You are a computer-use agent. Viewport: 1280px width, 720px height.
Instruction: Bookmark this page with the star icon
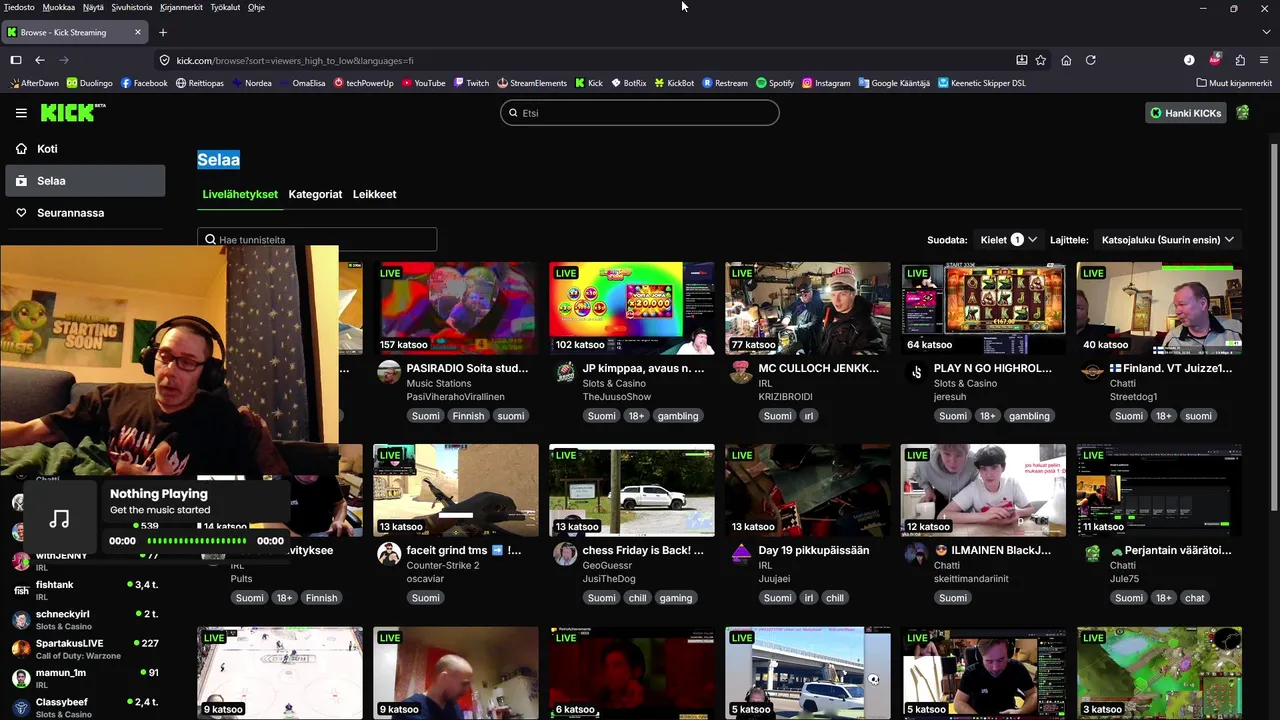pyautogui.click(x=1041, y=60)
